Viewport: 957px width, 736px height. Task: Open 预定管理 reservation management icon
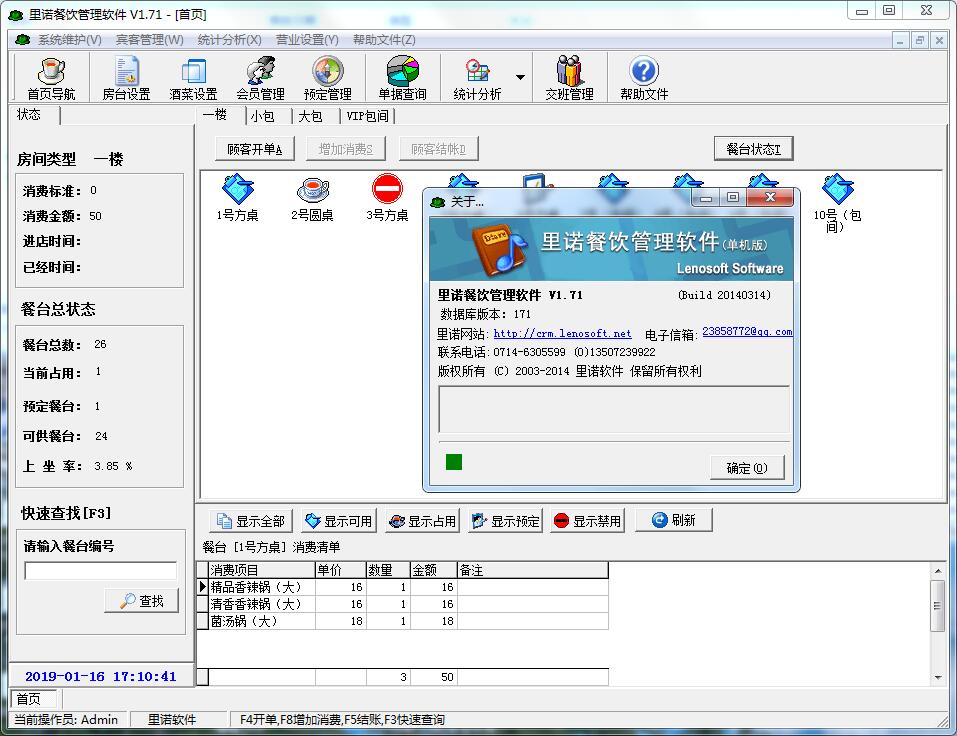tap(328, 78)
